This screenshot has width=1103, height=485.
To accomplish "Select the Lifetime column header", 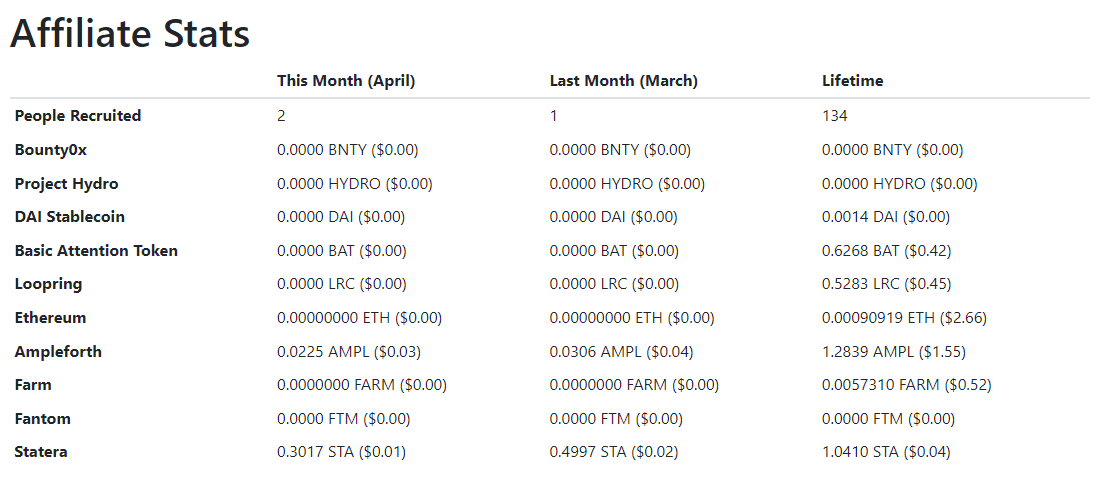I will (x=853, y=81).
